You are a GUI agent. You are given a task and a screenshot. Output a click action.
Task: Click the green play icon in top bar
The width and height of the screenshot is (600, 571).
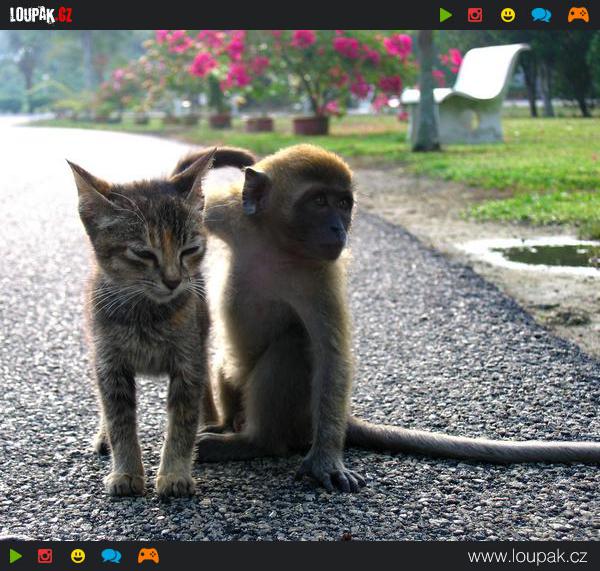click(445, 15)
